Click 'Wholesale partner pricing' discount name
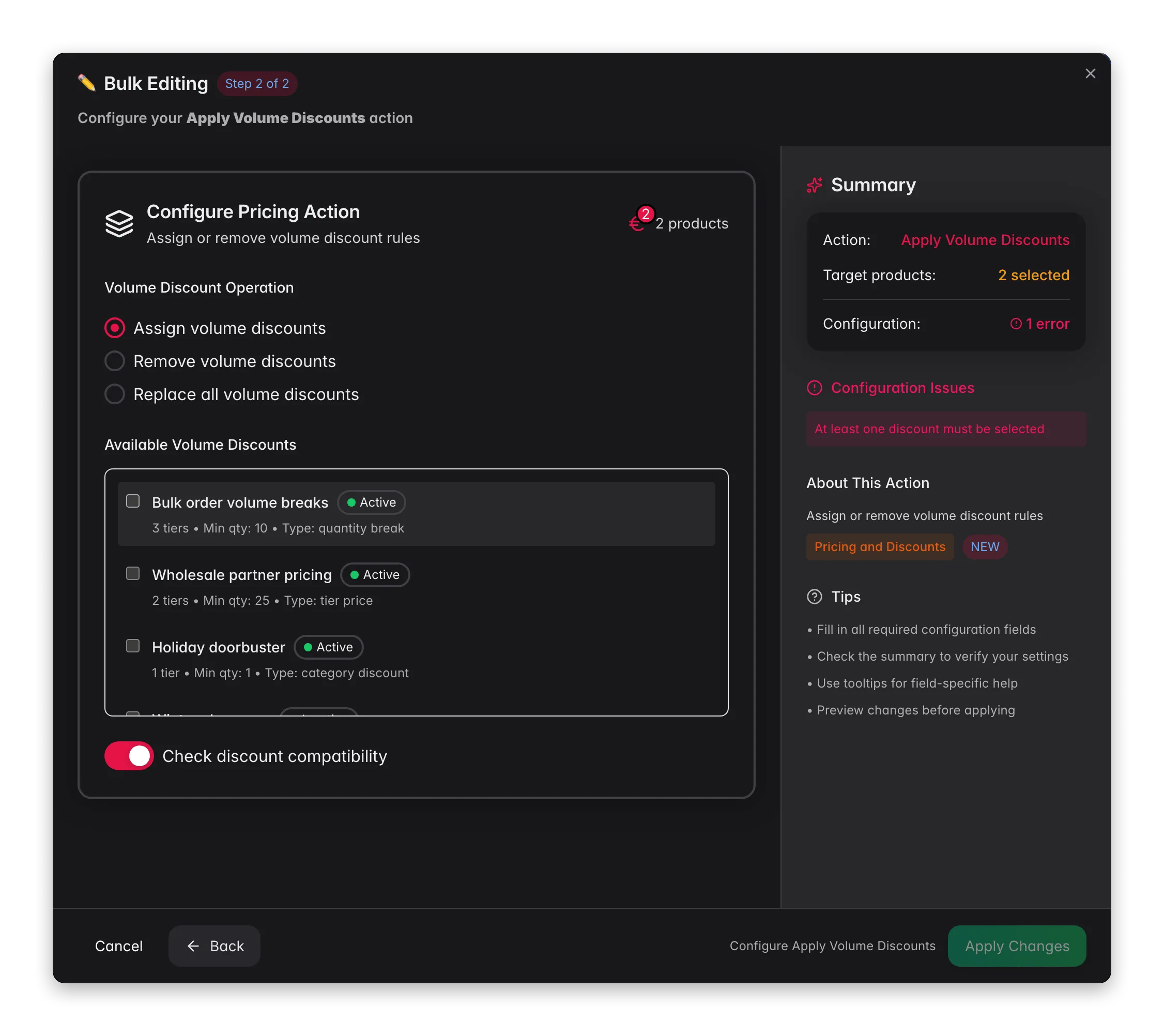The image size is (1164, 1036). click(241, 575)
